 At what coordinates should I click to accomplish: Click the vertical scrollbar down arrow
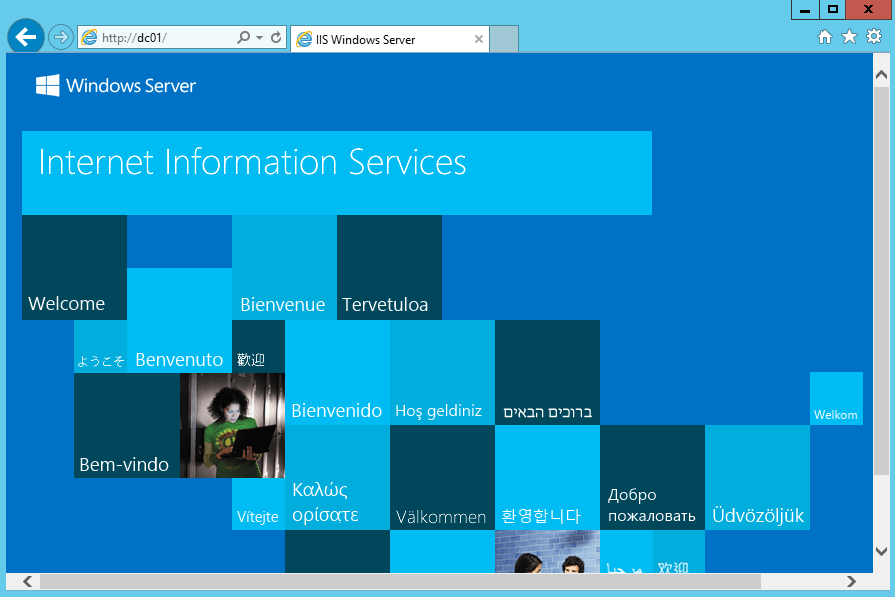click(x=881, y=551)
